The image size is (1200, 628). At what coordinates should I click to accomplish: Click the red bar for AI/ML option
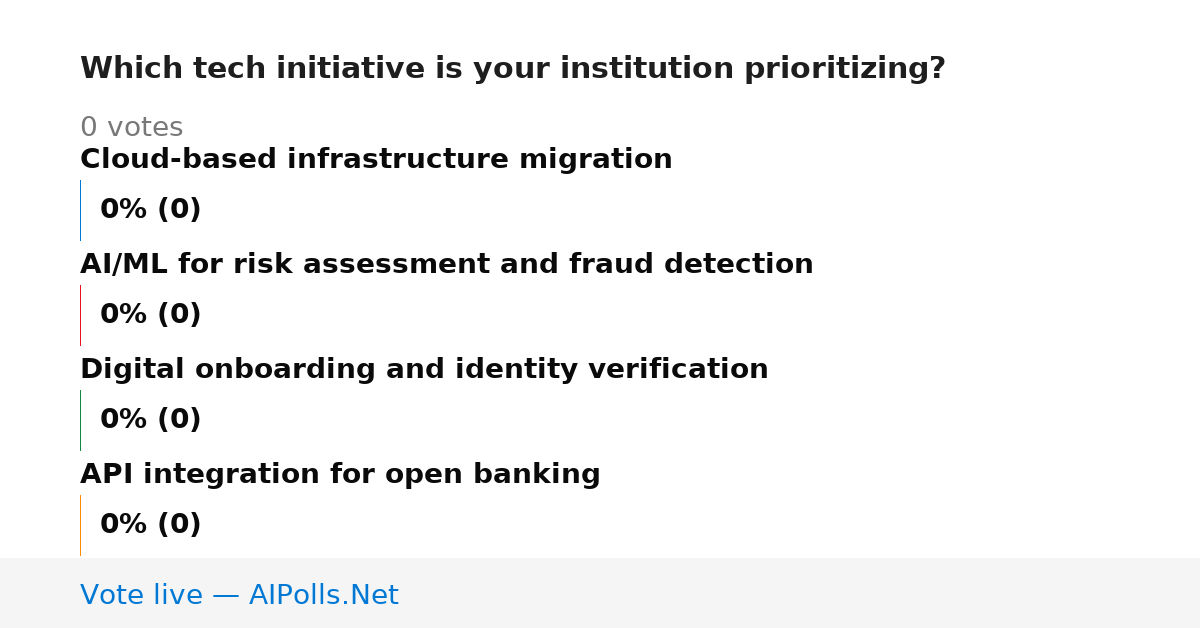coord(81,315)
